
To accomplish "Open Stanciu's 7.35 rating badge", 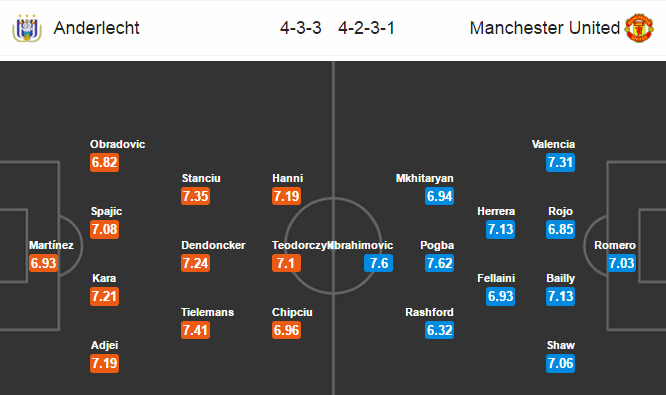I will tap(195, 196).
